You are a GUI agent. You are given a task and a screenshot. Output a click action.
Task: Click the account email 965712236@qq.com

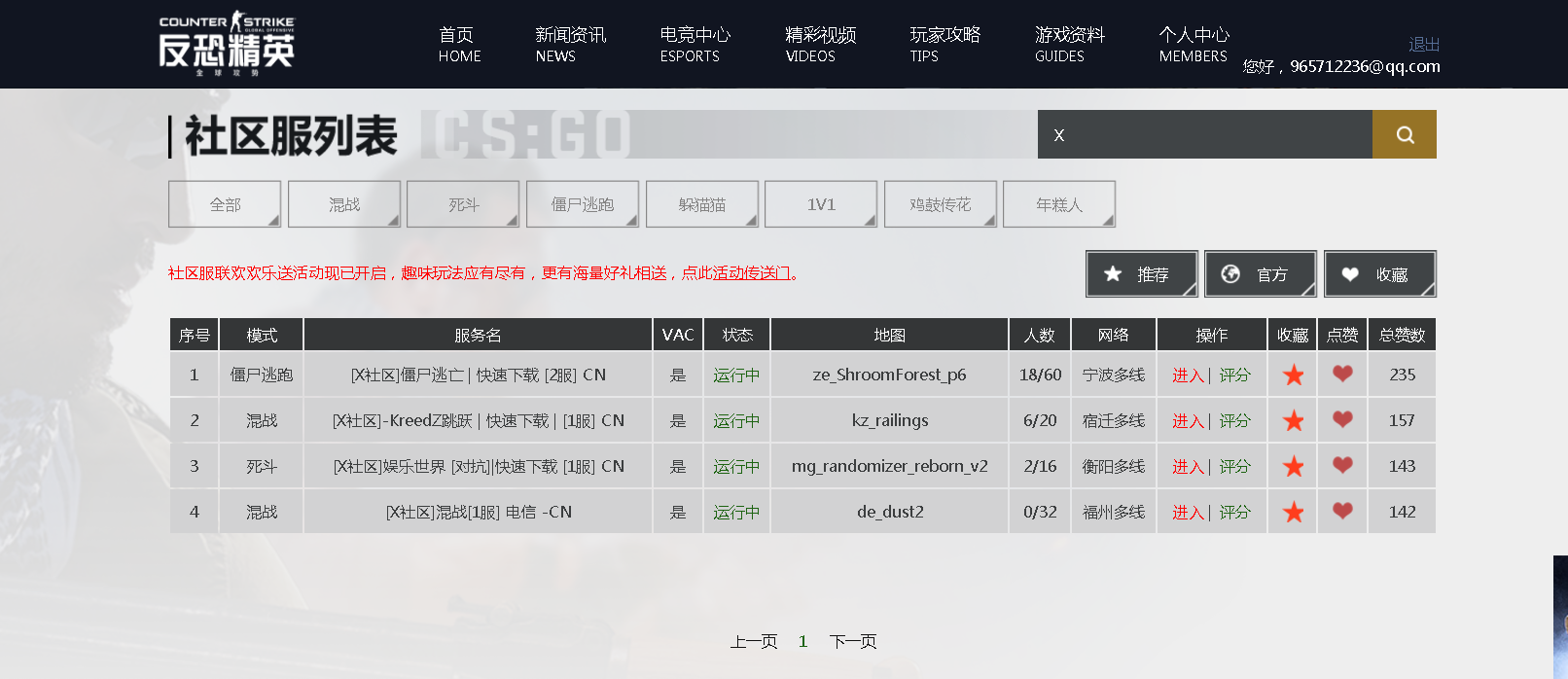click(x=1365, y=66)
